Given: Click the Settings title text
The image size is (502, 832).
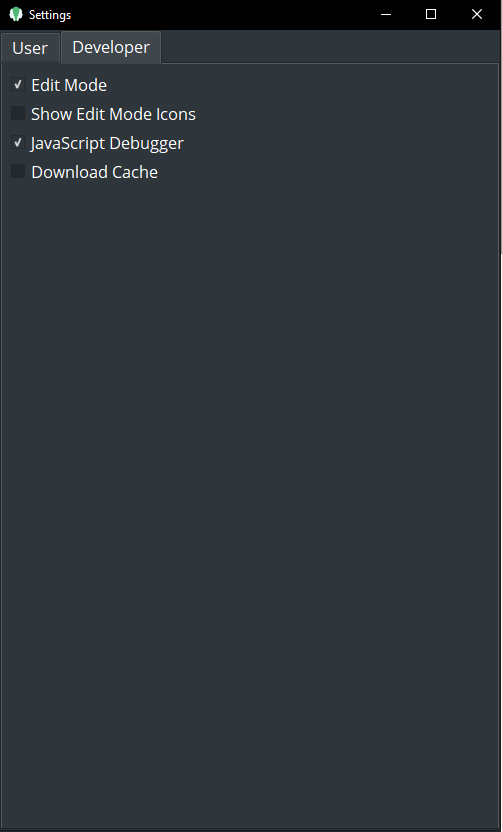Looking at the screenshot, I should (x=50, y=15).
